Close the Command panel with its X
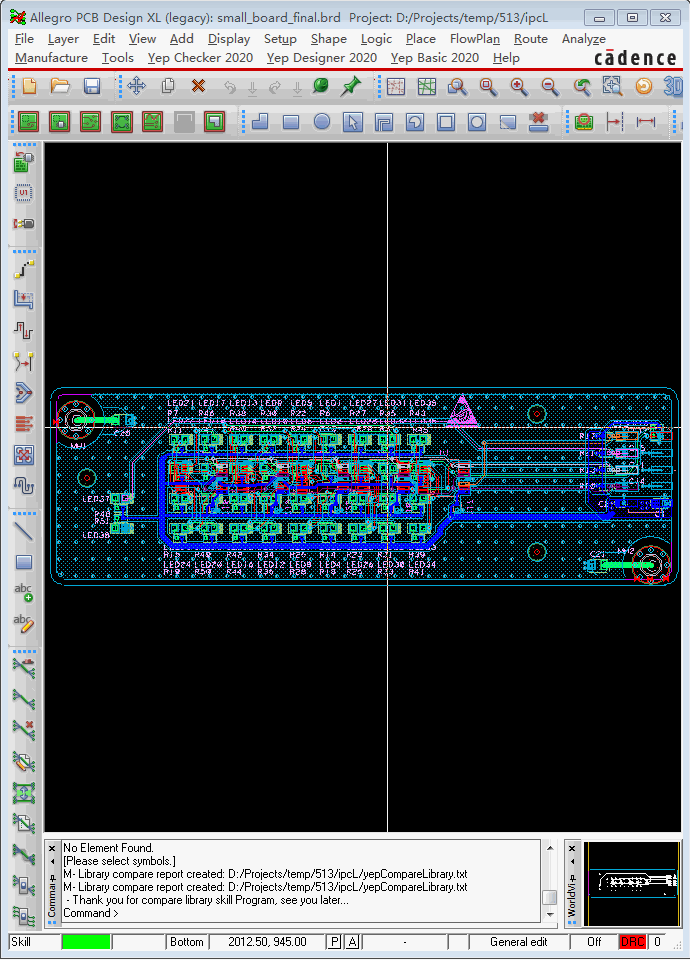 [52, 849]
